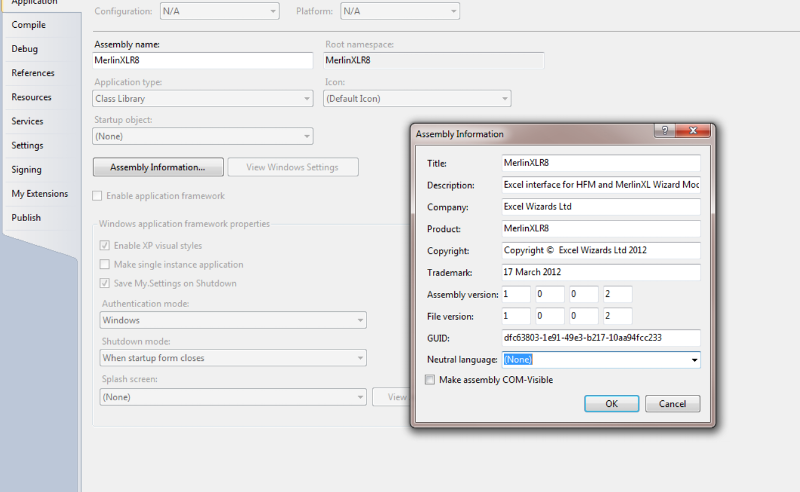800x492 pixels.
Task: Click the Assembly name text field
Action: pyautogui.click(x=203, y=60)
